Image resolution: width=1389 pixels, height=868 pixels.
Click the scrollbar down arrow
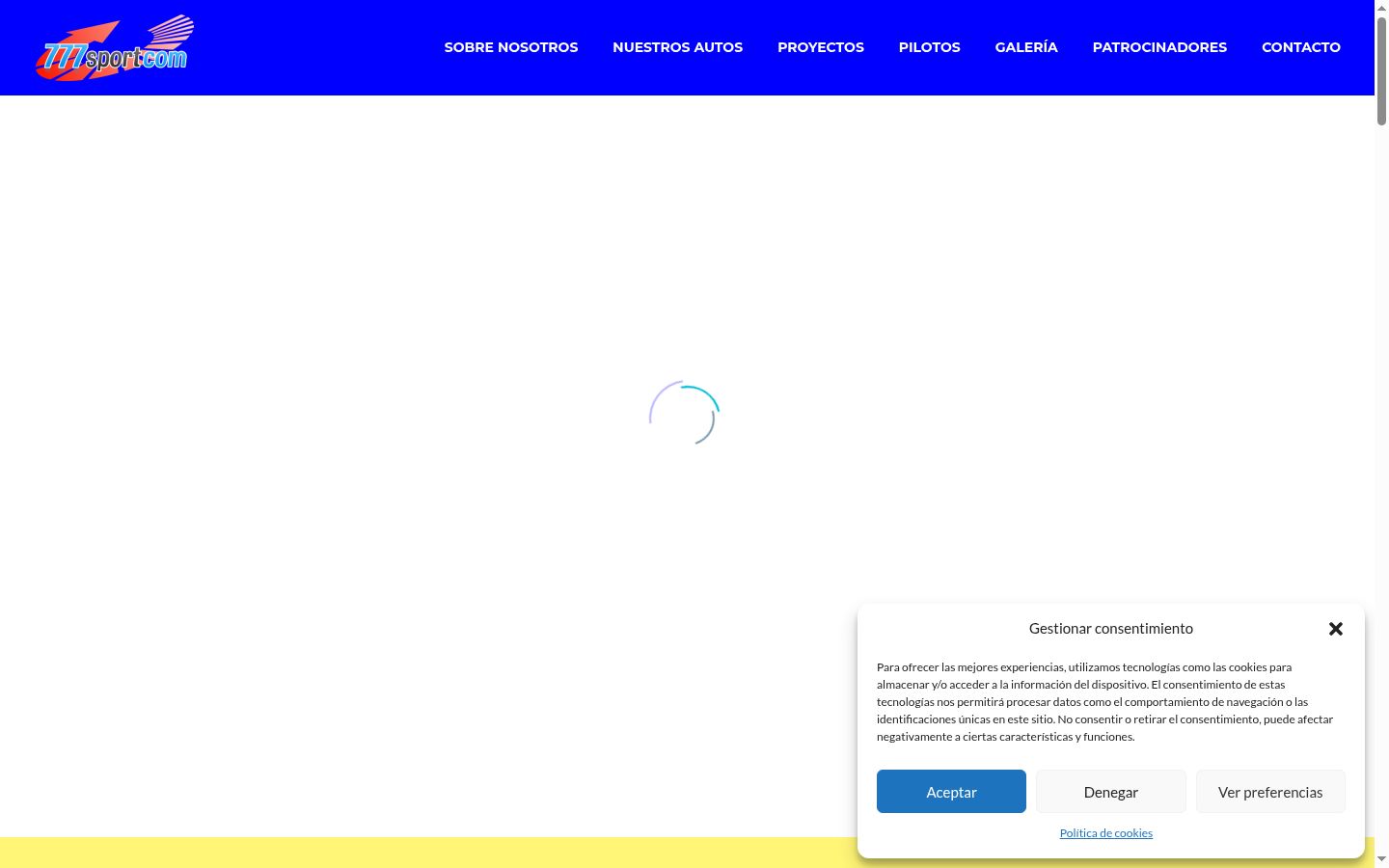pos(1381,859)
